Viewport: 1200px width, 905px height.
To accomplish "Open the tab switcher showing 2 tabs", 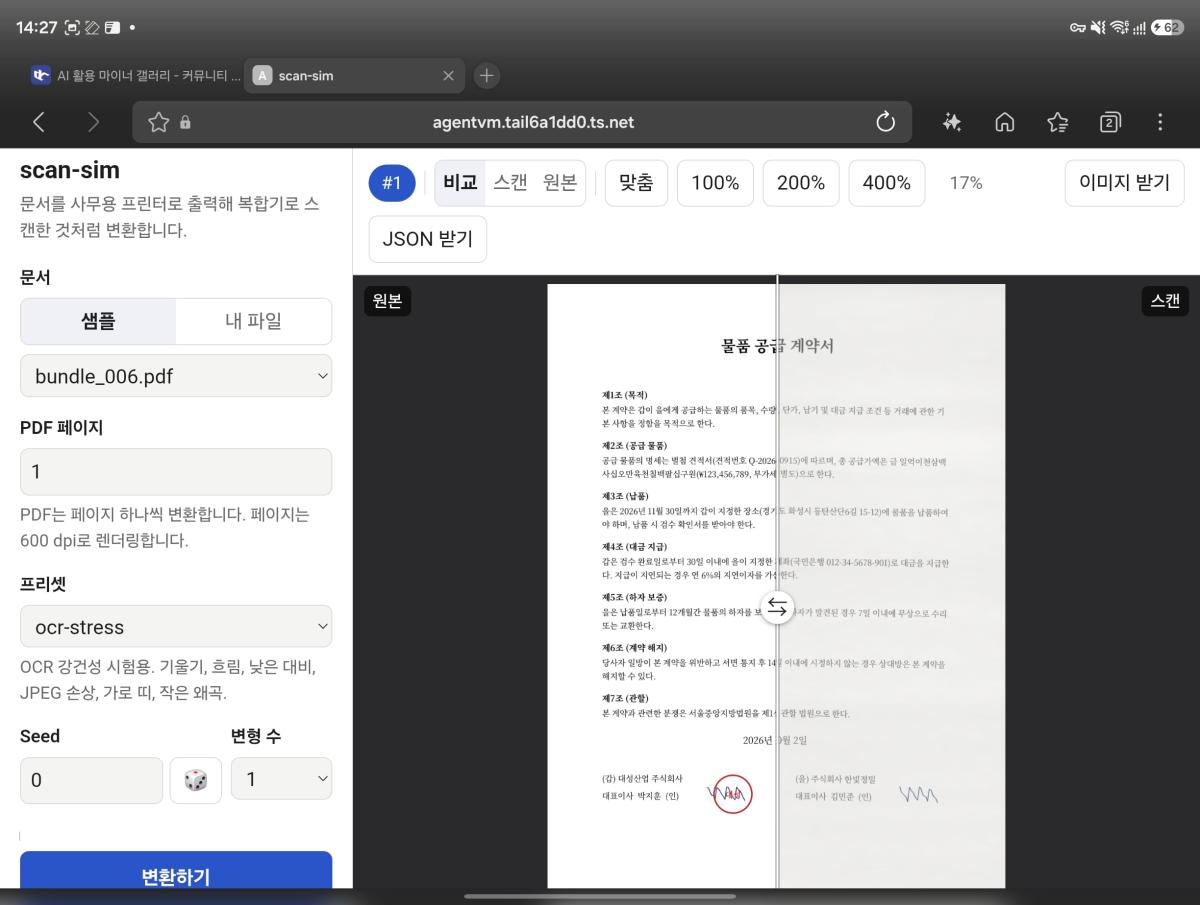I will point(1109,122).
